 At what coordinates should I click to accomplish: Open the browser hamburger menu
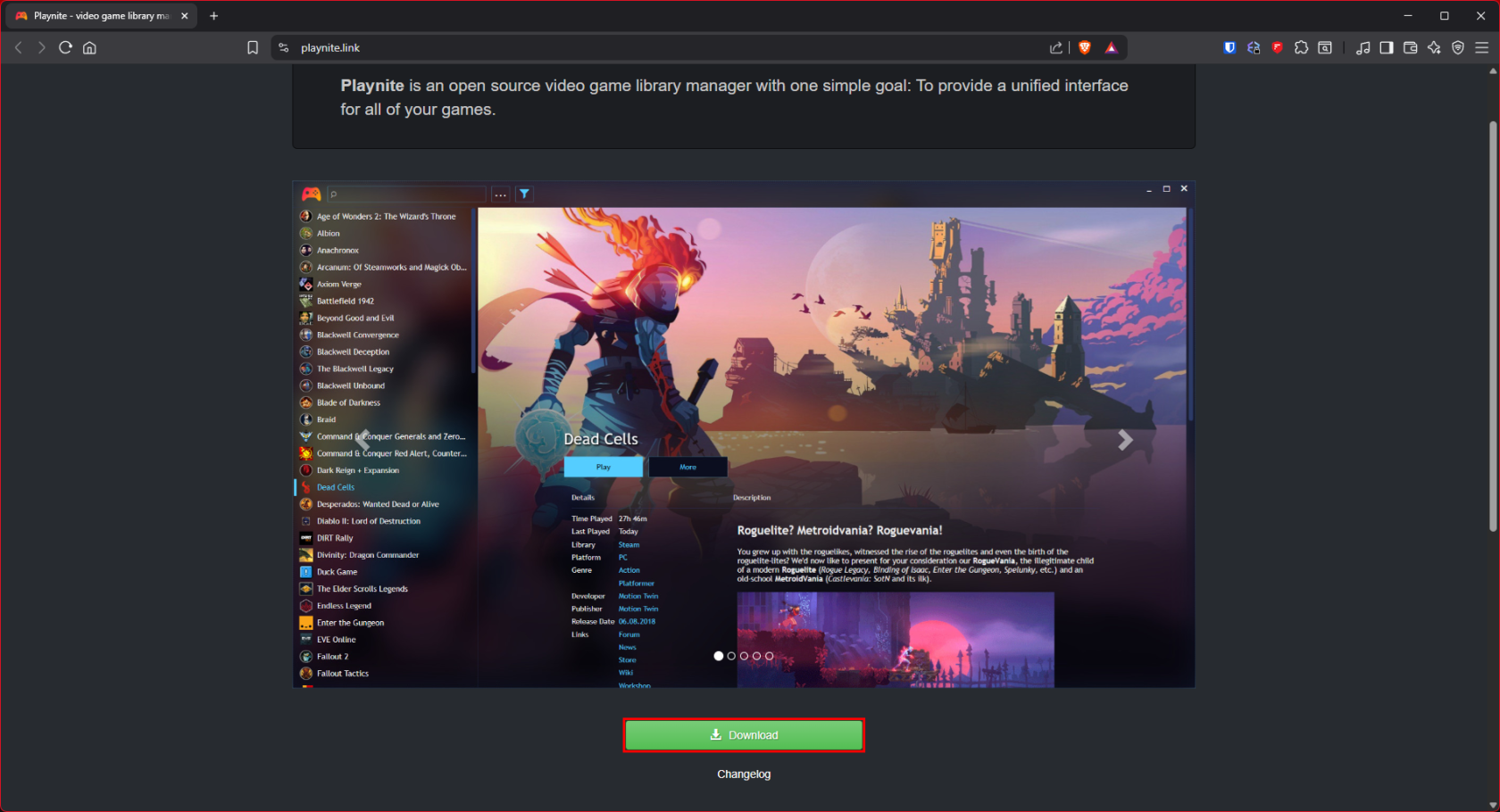1483,47
